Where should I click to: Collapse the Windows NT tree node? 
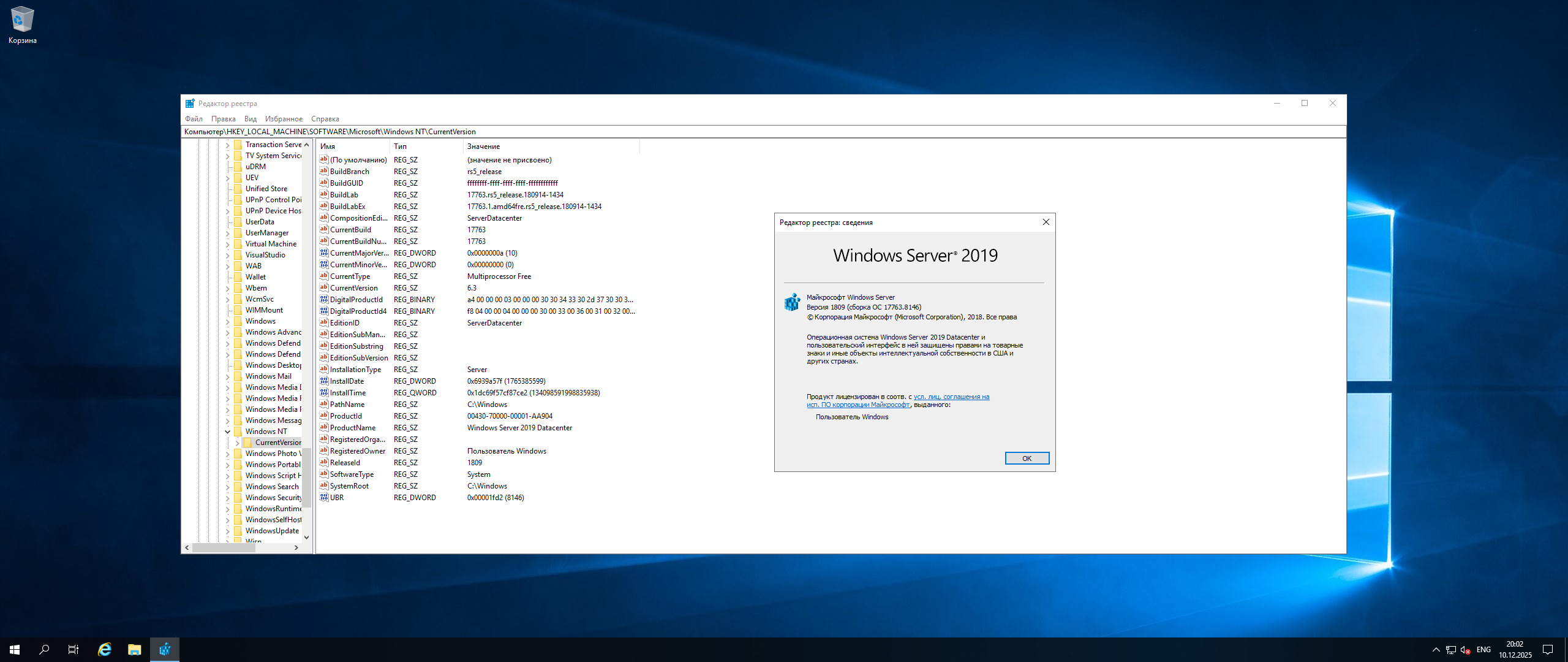[228, 432]
